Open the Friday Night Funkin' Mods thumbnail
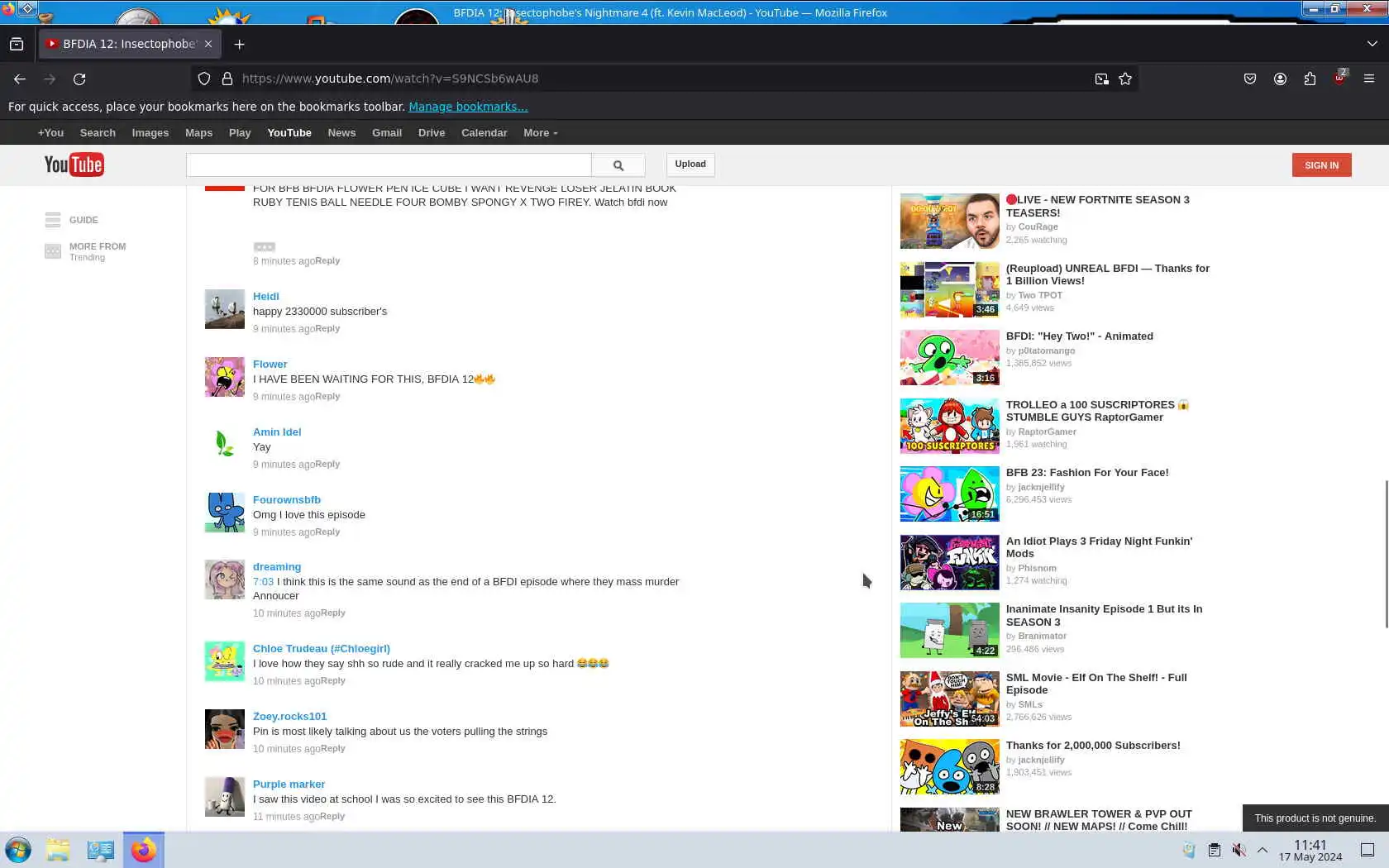1389x868 pixels. (950, 563)
